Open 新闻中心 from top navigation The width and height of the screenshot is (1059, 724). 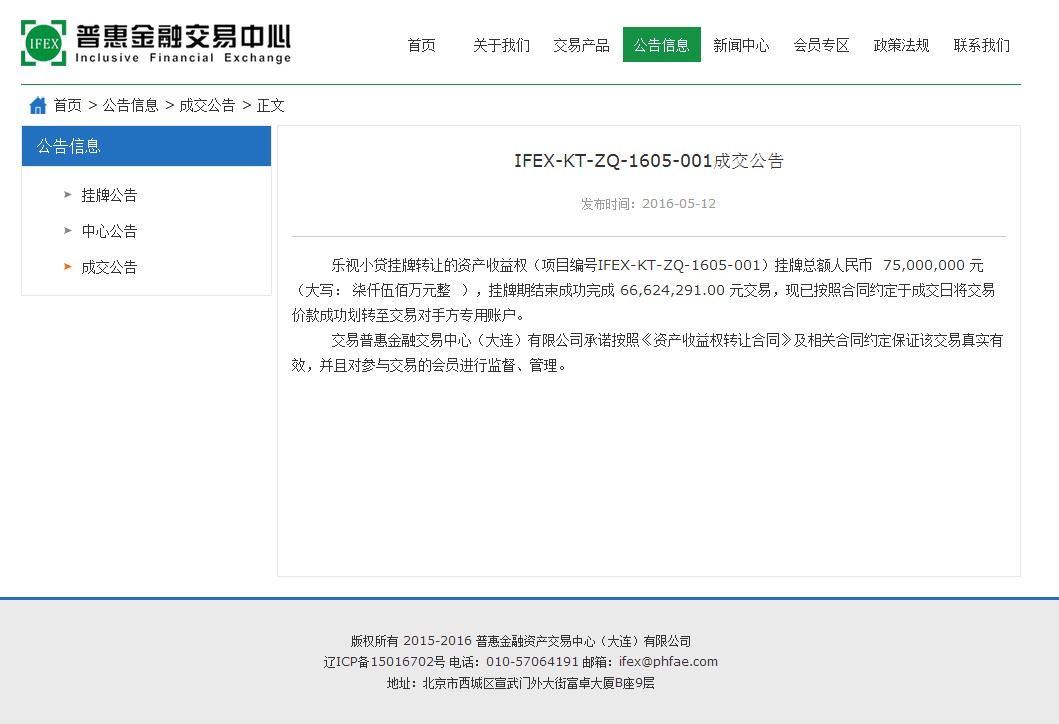click(x=741, y=45)
